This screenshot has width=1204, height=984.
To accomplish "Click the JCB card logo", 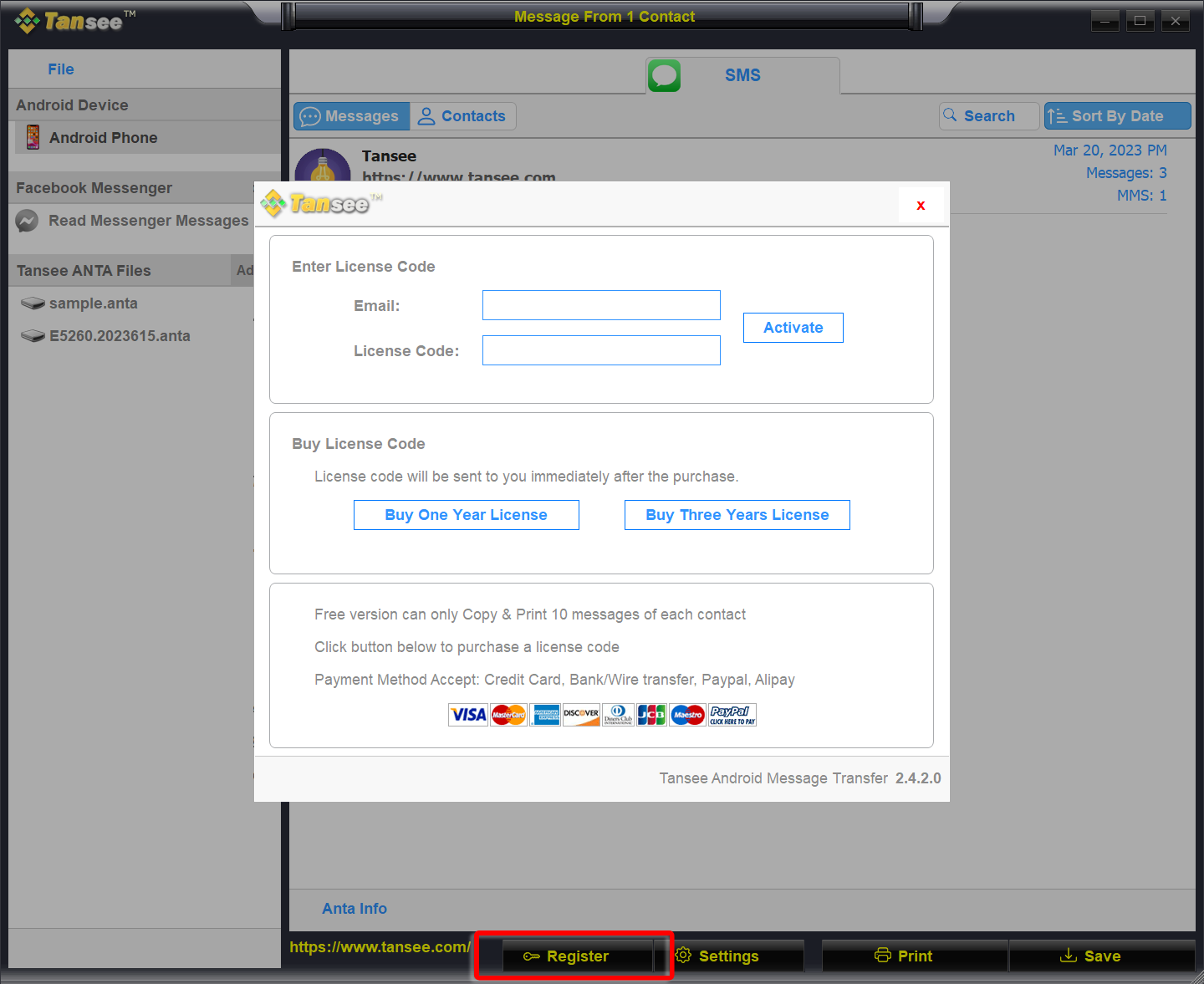I will click(651, 715).
